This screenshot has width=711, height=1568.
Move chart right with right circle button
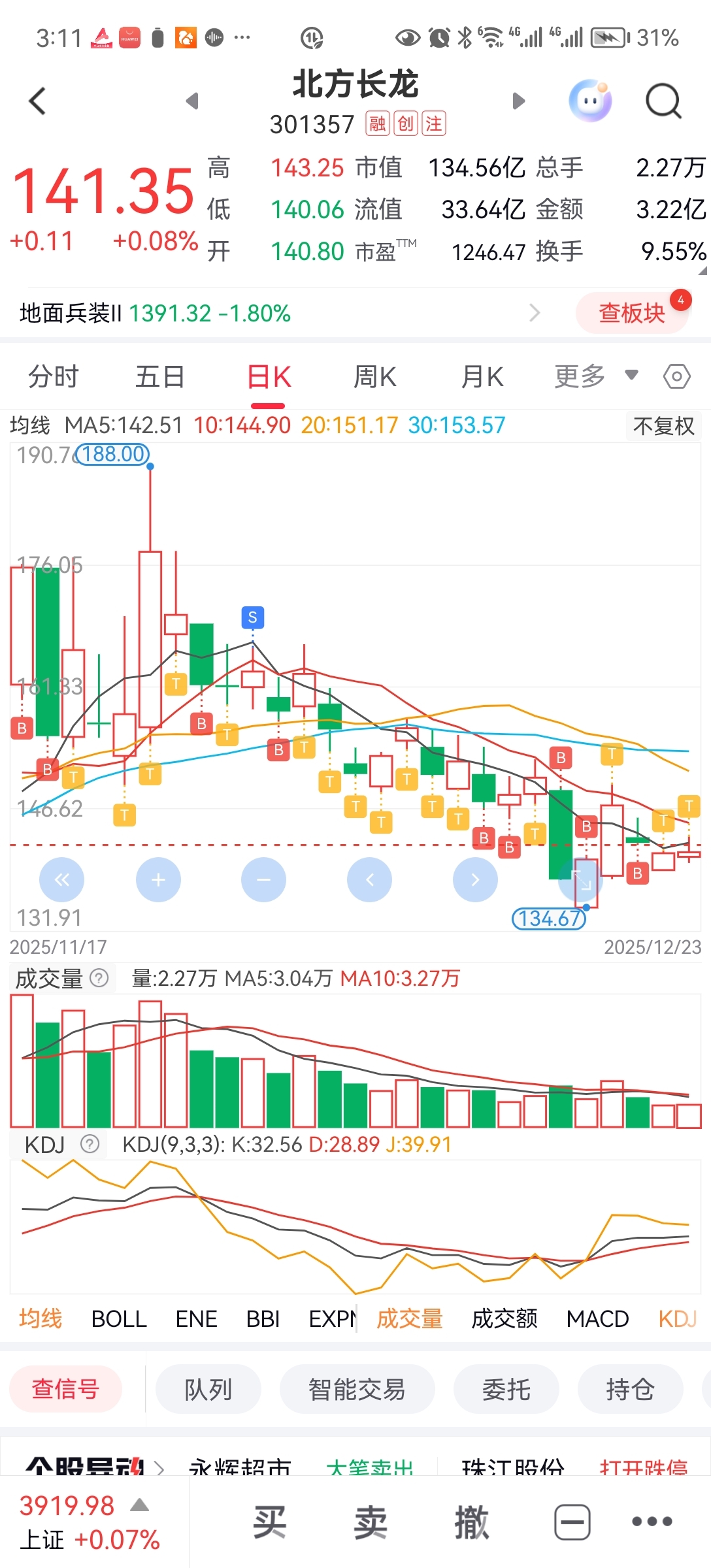(x=475, y=880)
